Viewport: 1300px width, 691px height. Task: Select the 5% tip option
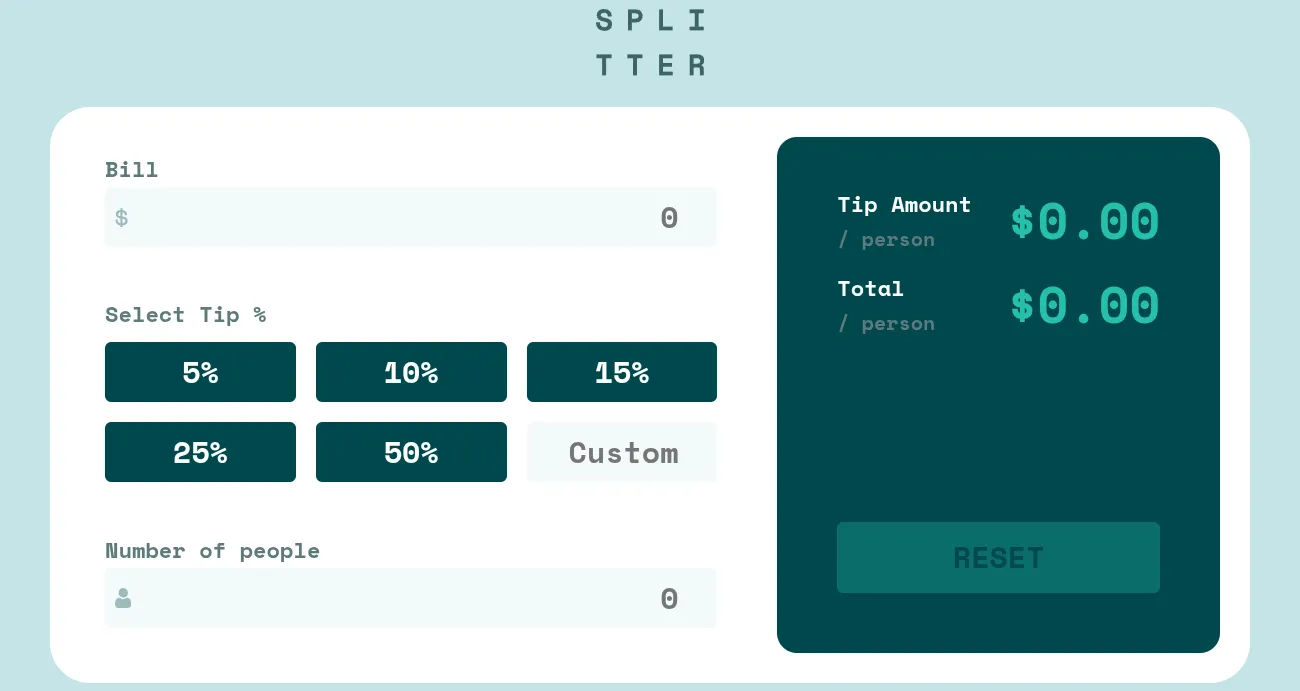[x=200, y=372]
